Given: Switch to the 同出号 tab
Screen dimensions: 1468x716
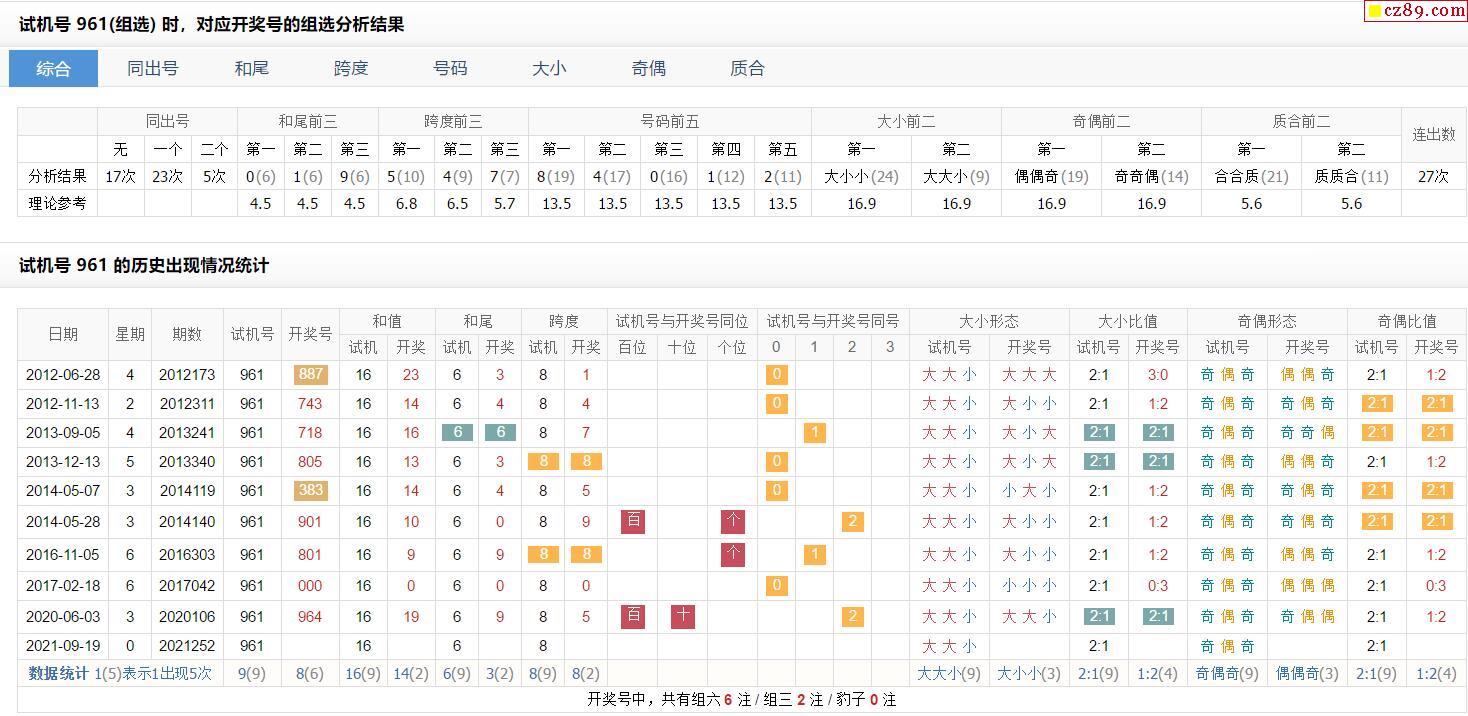Looking at the screenshot, I should pyautogui.click(x=153, y=68).
